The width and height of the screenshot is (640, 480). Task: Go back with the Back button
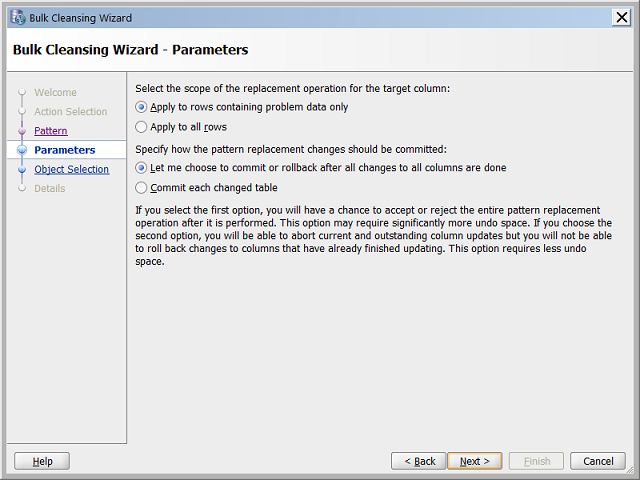(419, 461)
